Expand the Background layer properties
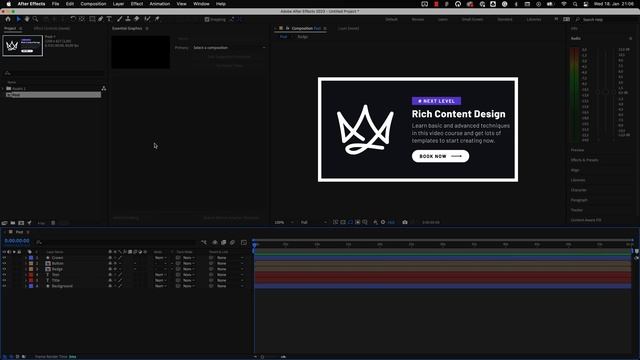The image size is (640, 360). [26, 286]
